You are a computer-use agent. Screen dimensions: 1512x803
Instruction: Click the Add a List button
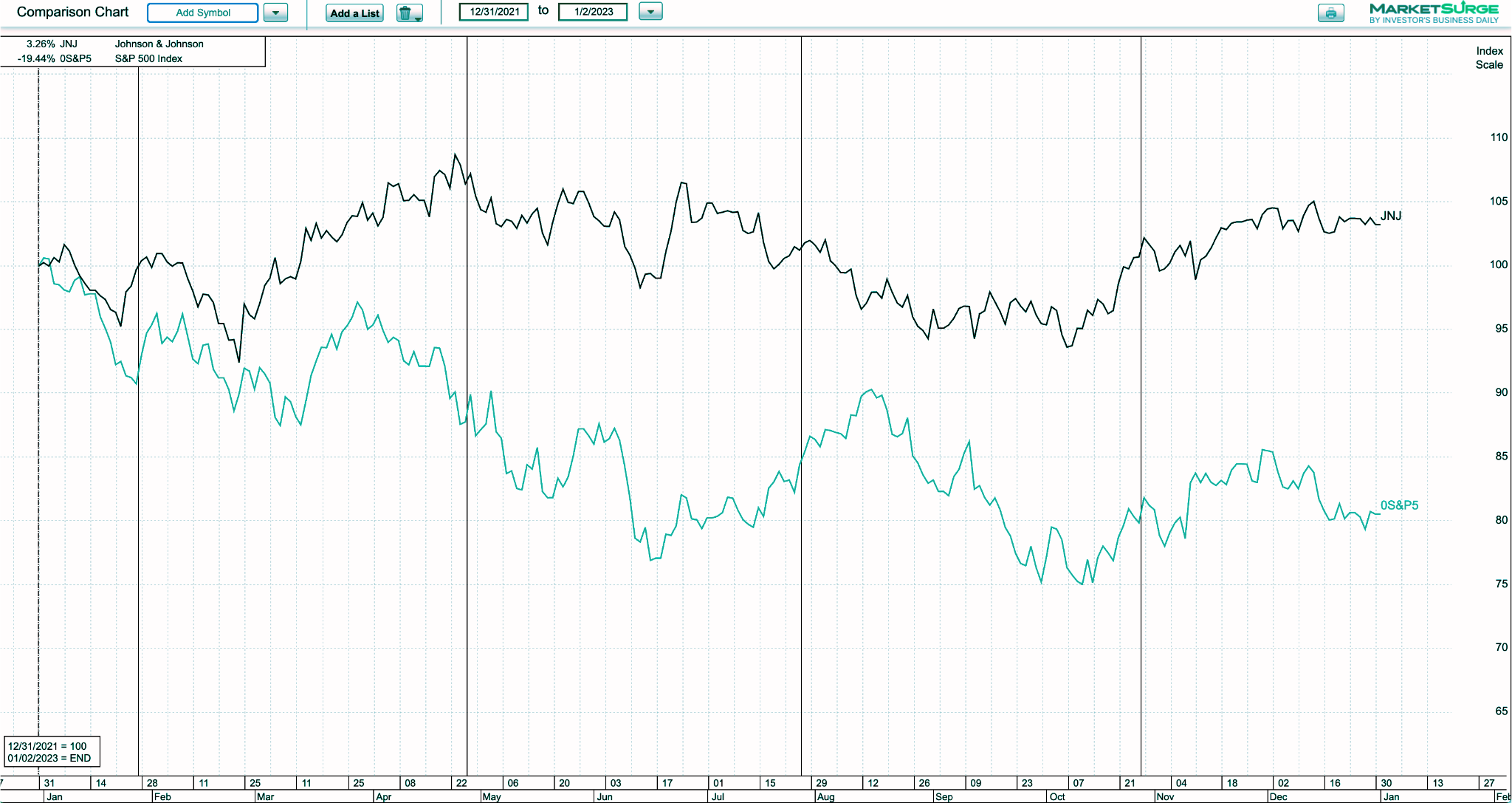click(x=354, y=13)
